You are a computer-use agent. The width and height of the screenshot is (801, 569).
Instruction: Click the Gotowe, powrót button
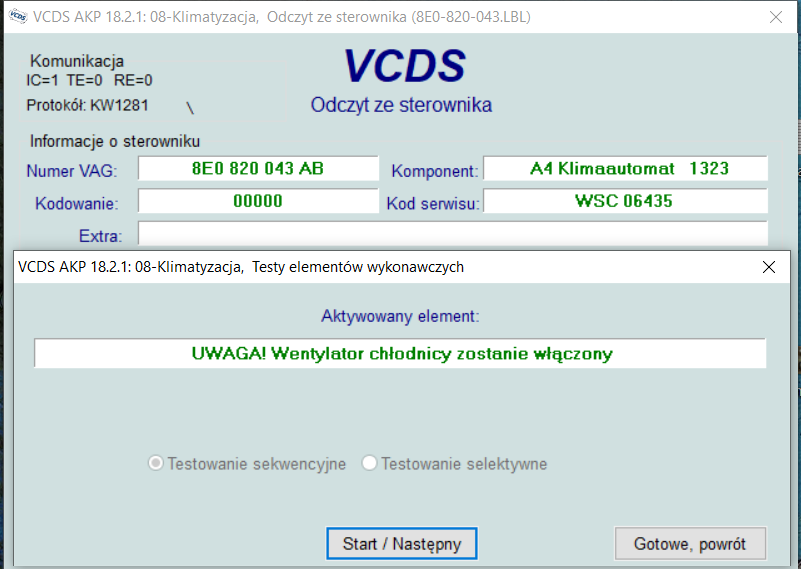pyautogui.click(x=690, y=543)
